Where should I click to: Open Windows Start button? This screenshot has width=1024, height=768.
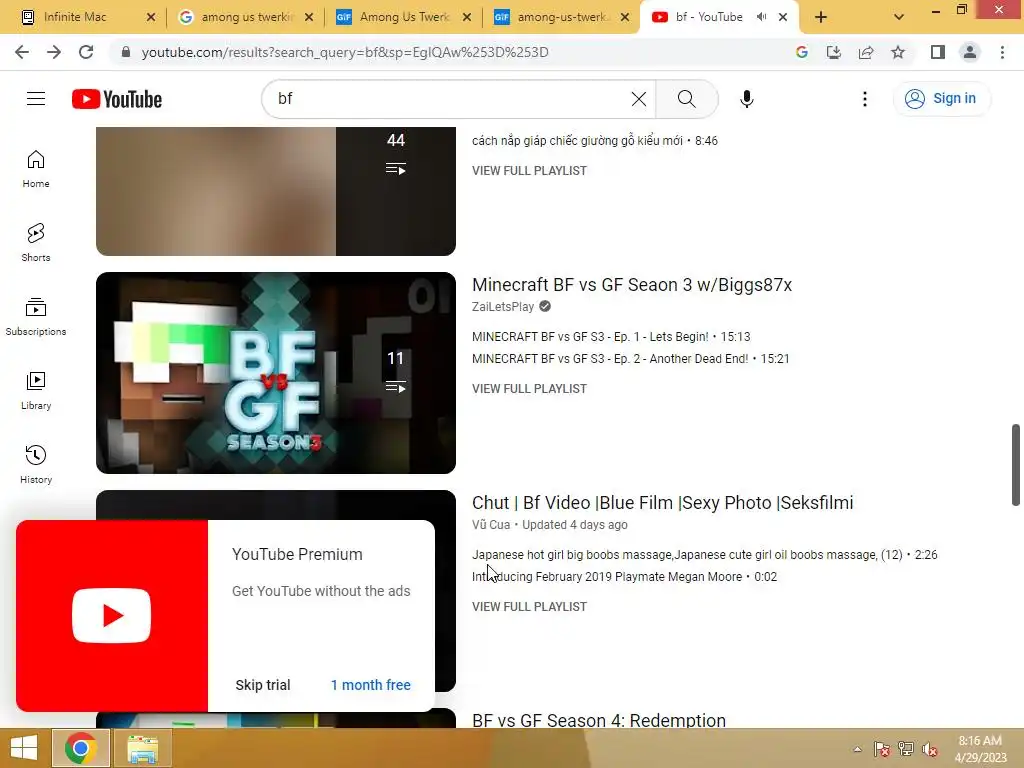point(24,748)
